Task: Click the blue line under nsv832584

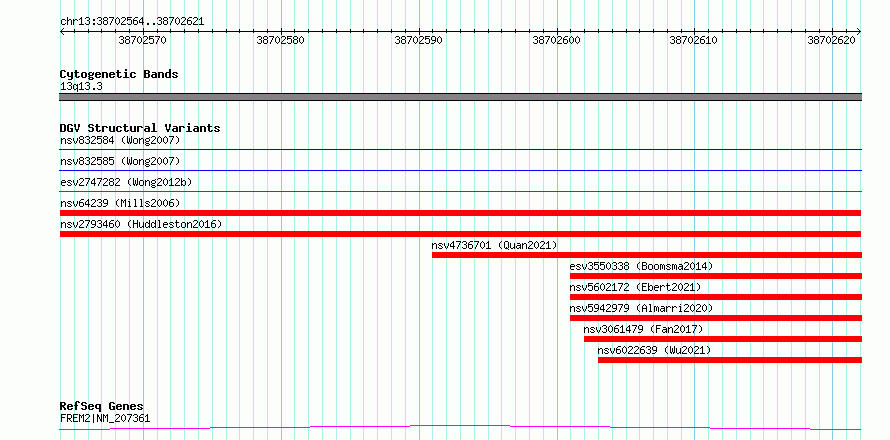Action: [x=460, y=150]
